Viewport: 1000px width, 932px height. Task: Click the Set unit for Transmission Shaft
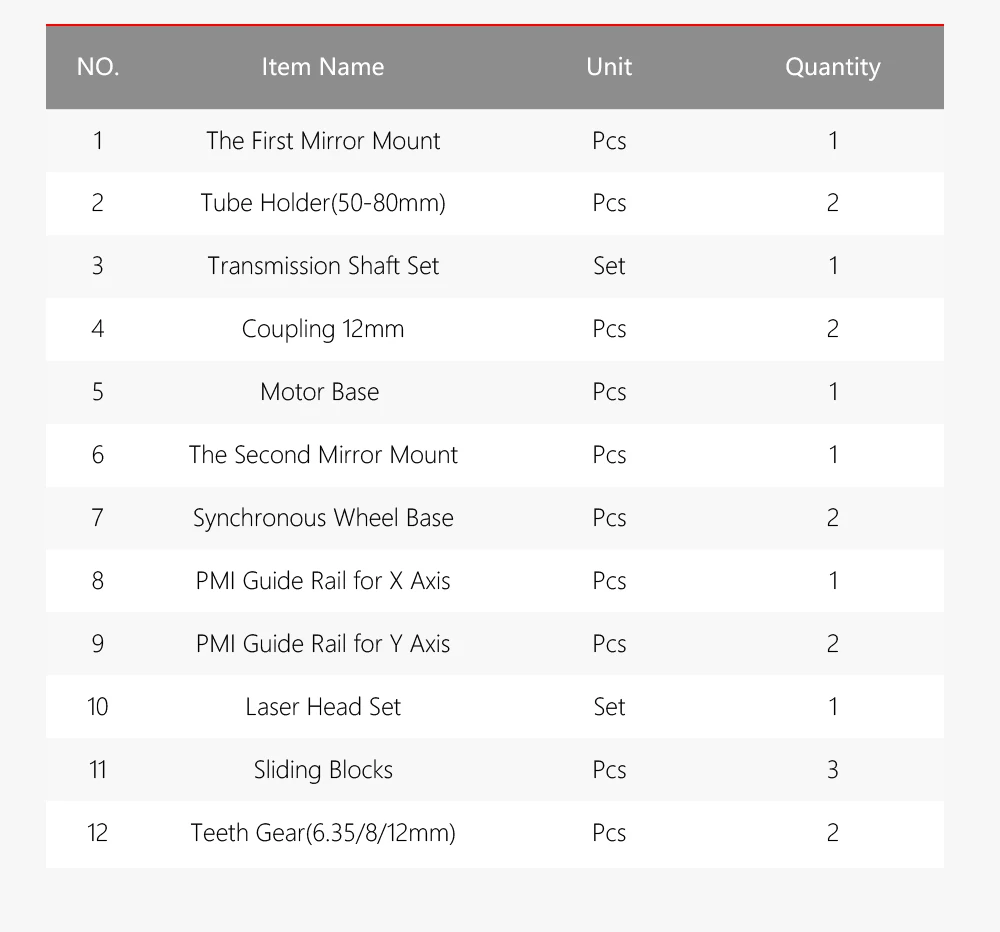609,265
